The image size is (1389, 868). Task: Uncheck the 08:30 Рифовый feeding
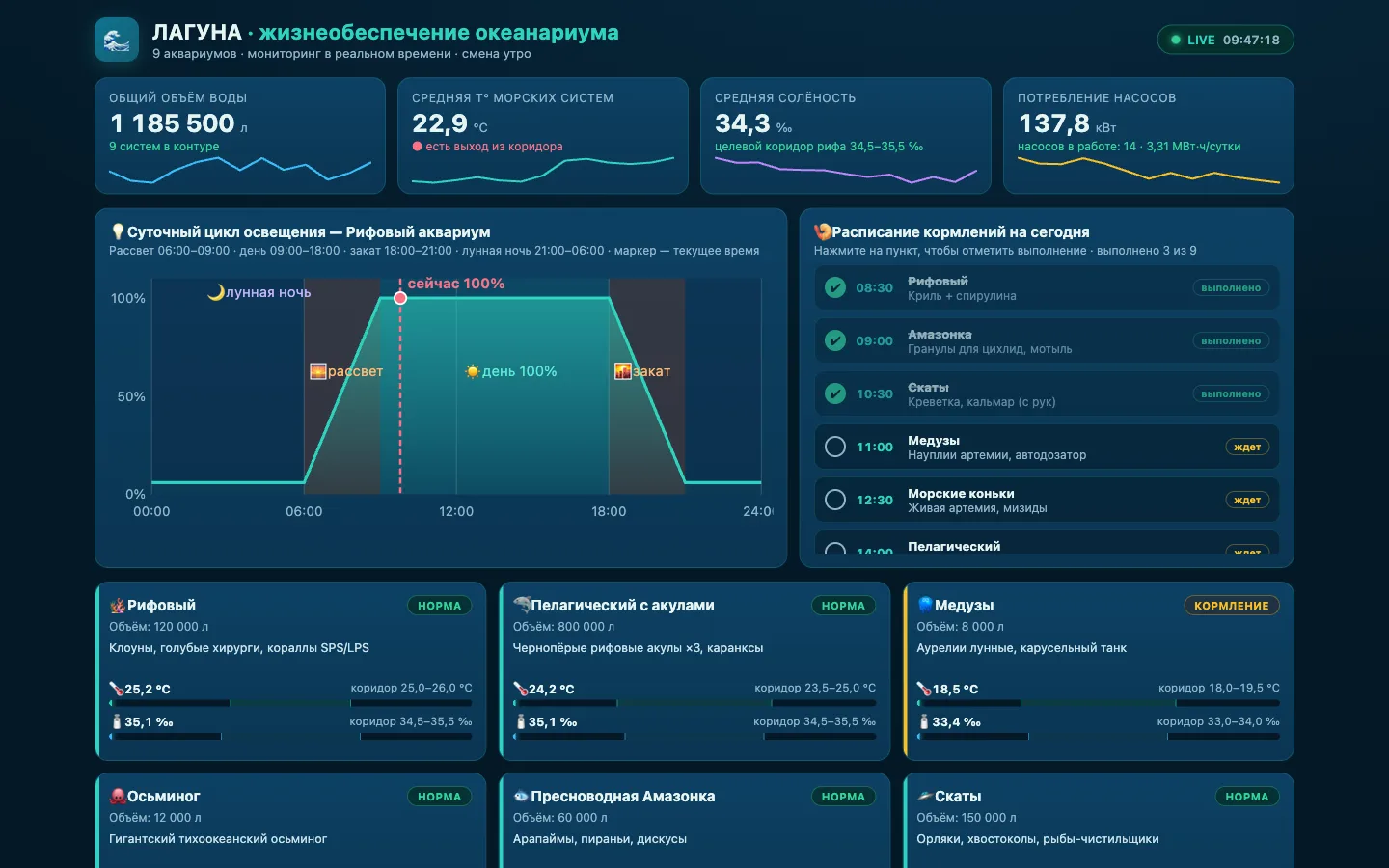click(835, 287)
